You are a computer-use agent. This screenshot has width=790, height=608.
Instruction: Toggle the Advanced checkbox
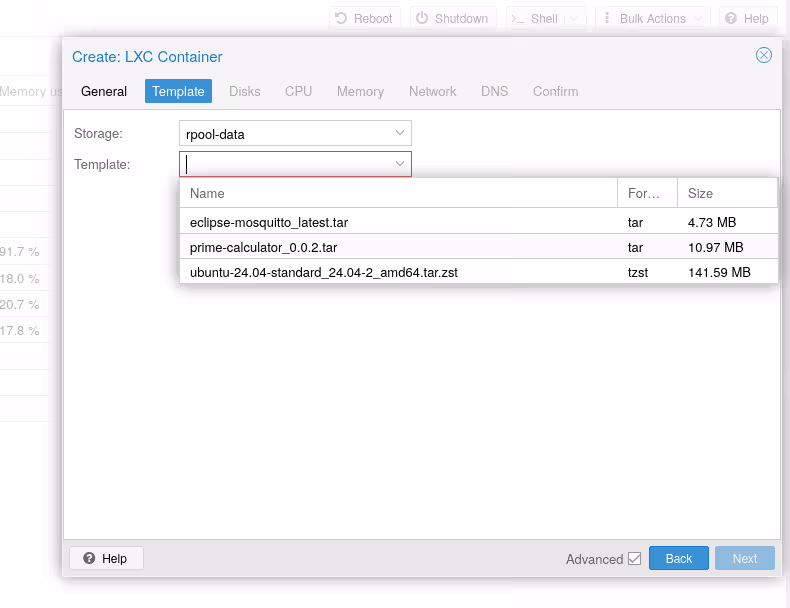(634, 559)
